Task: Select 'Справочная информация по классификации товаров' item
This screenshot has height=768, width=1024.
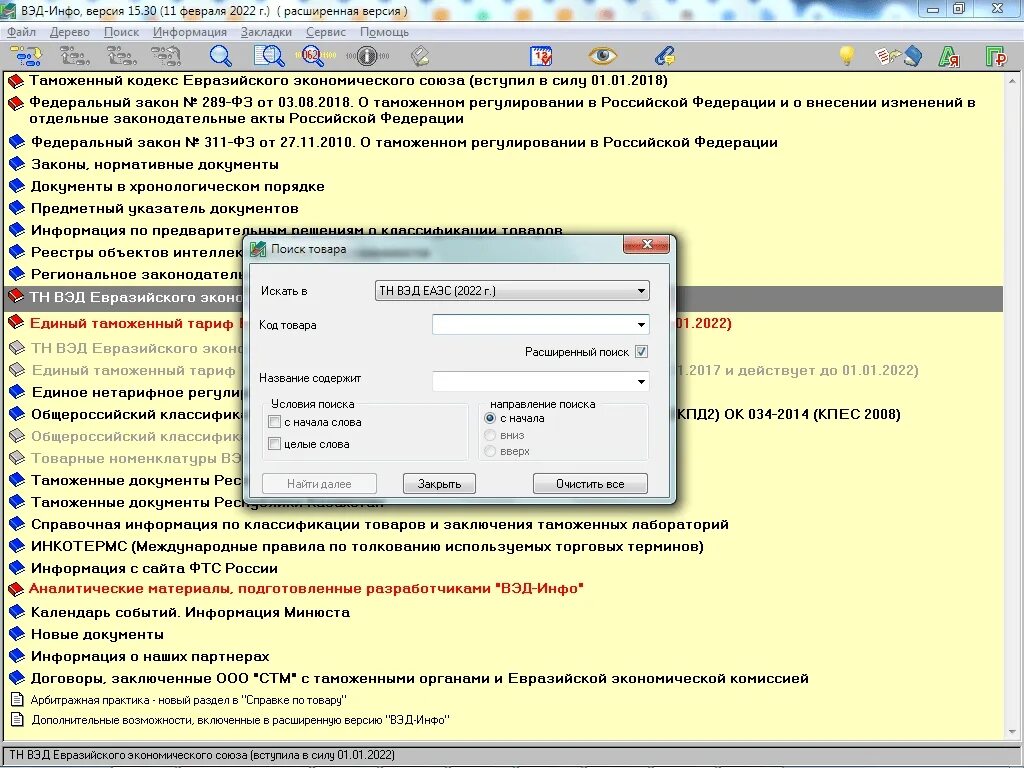Action: (379, 524)
